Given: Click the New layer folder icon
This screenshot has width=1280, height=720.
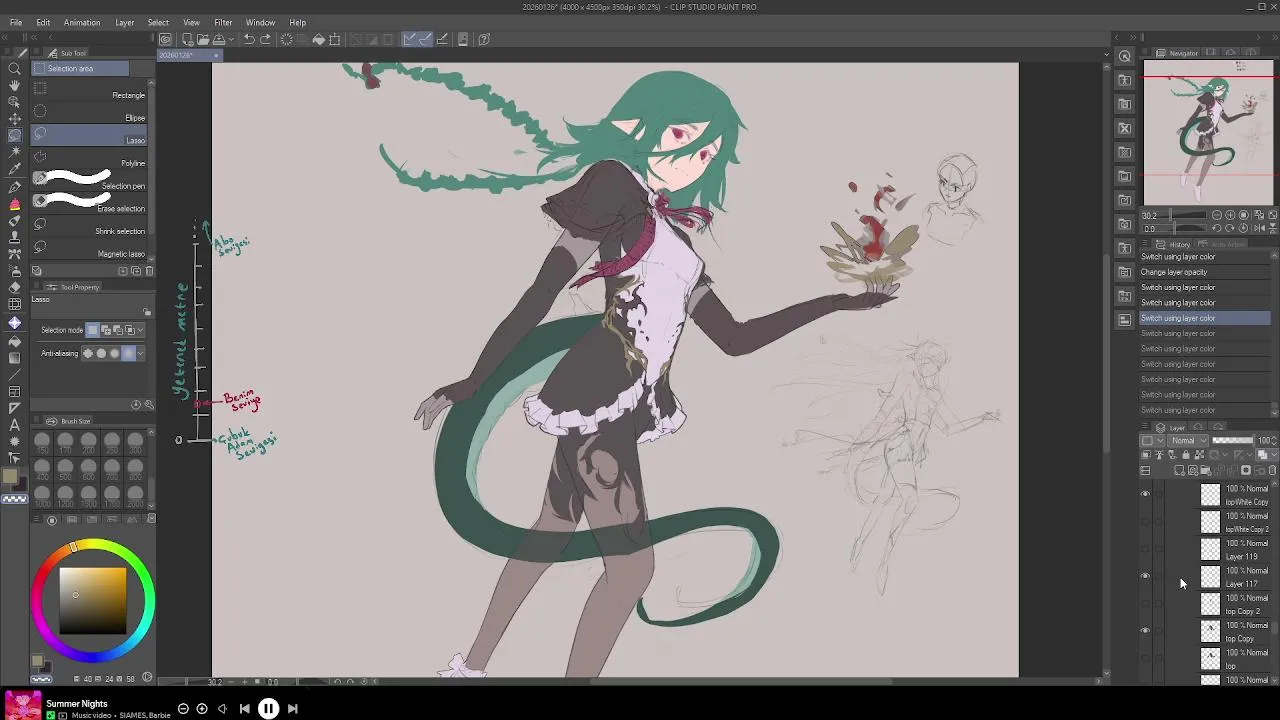Looking at the screenshot, I should click(x=1206, y=470).
